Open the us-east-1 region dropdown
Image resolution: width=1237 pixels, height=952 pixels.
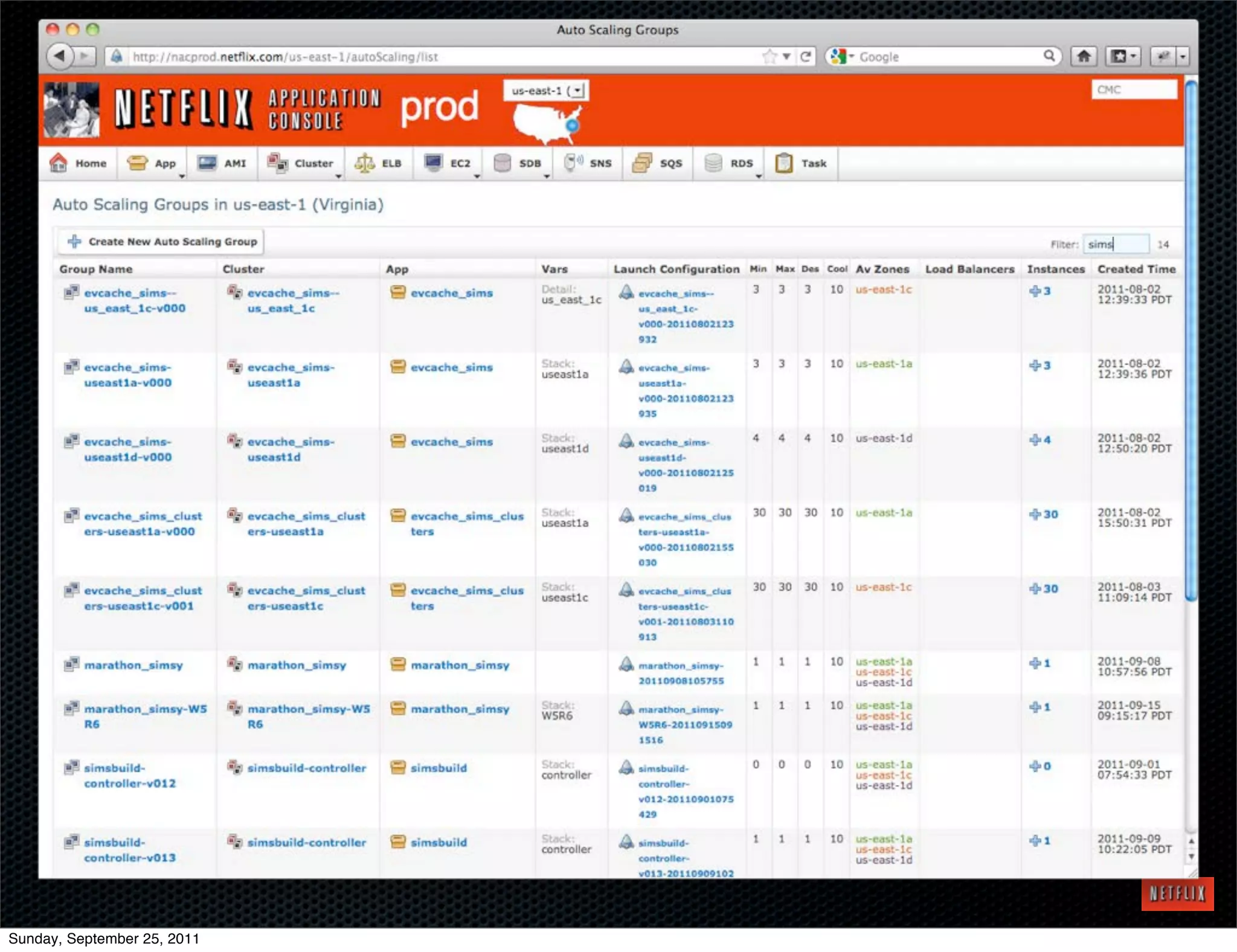(x=545, y=91)
